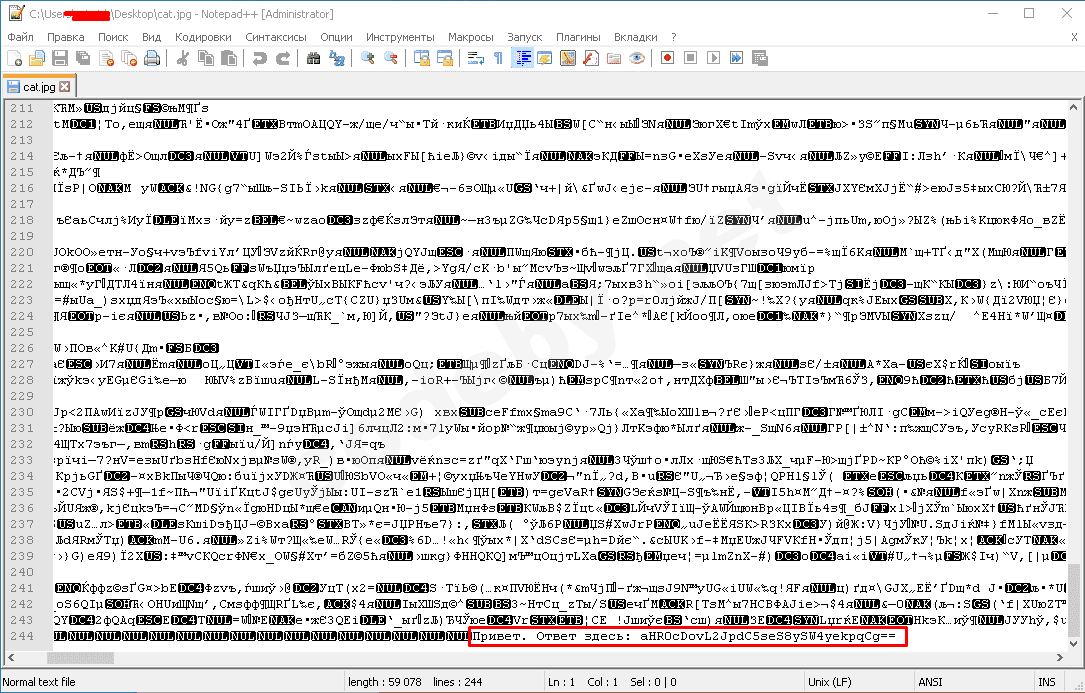Open the Инструменты menu
The height and width of the screenshot is (693, 1085).
(x=400, y=37)
